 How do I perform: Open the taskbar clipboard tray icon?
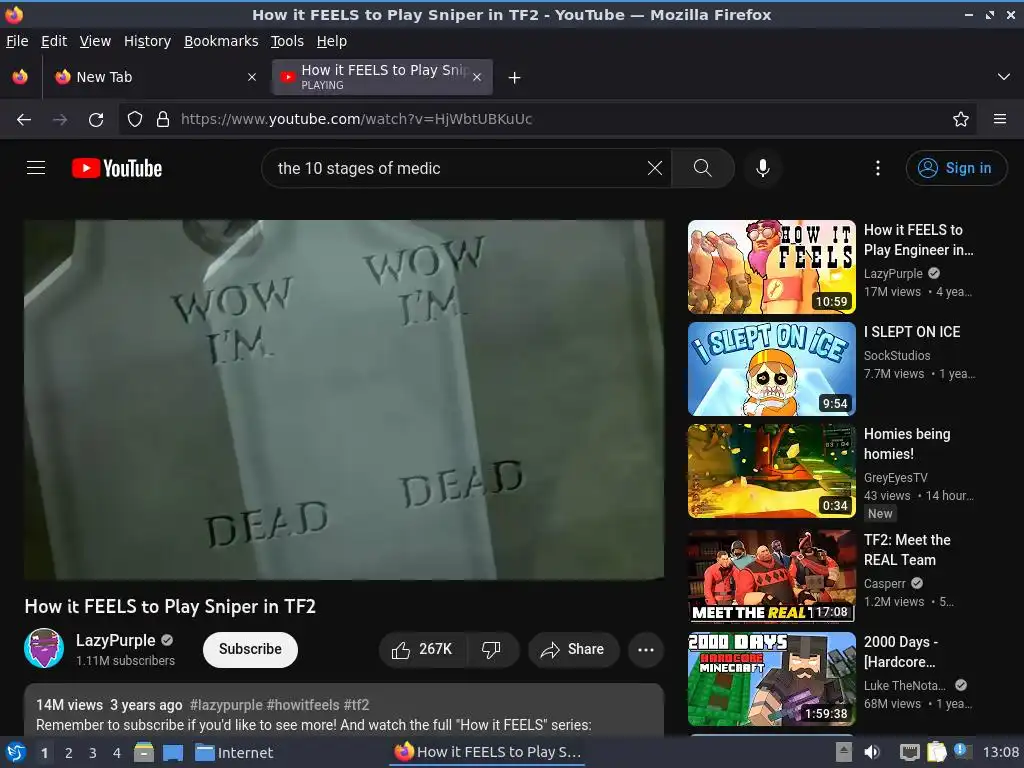coord(936,752)
